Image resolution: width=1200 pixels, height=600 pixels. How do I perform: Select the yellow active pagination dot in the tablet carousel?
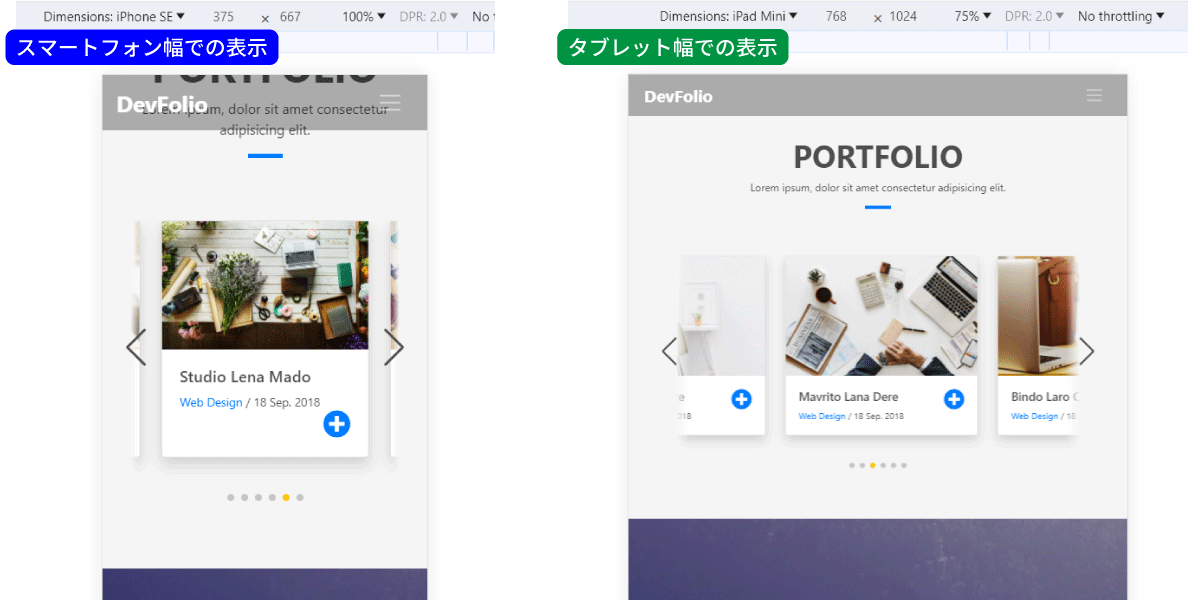(x=873, y=465)
